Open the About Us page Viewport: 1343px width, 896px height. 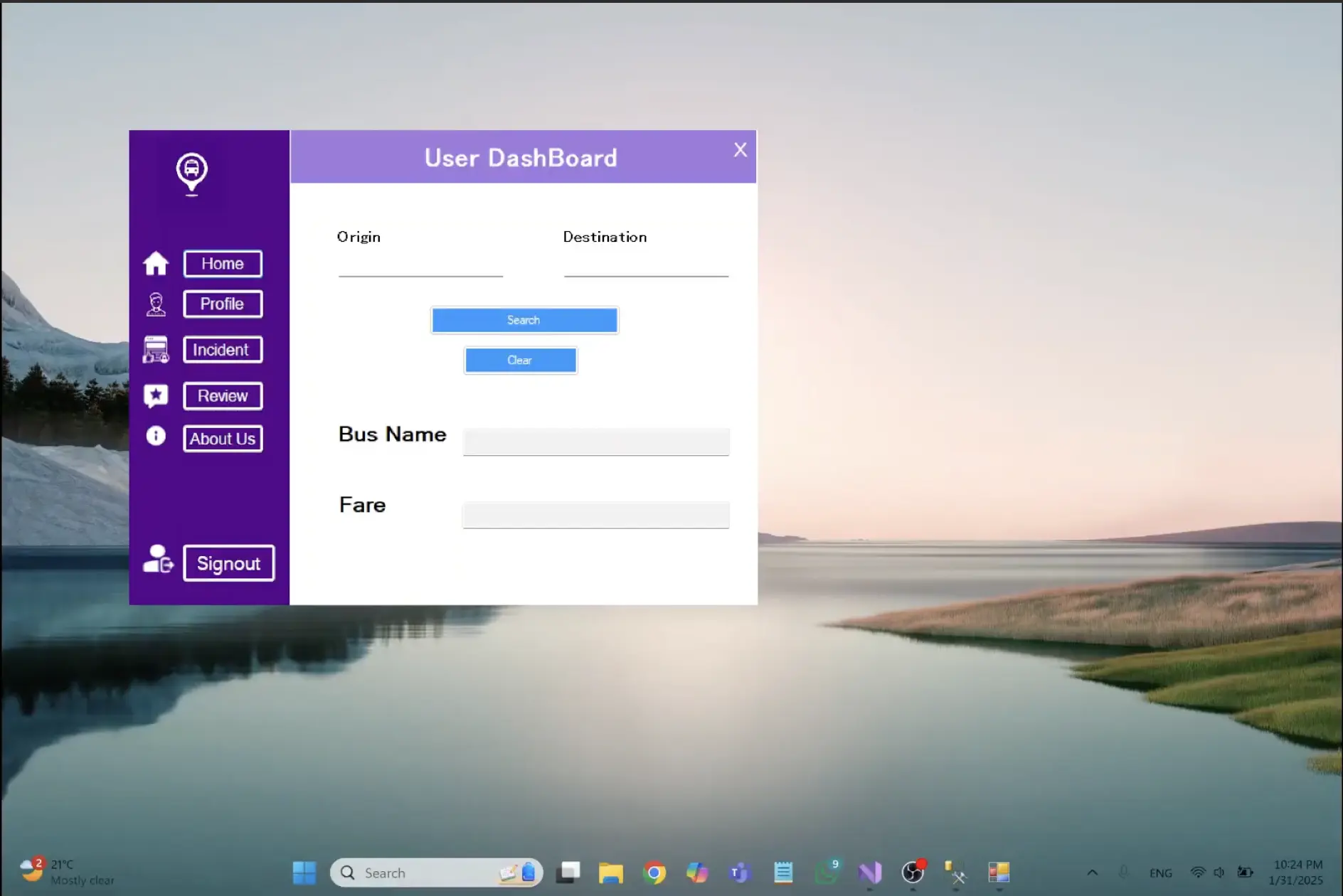(x=223, y=439)
